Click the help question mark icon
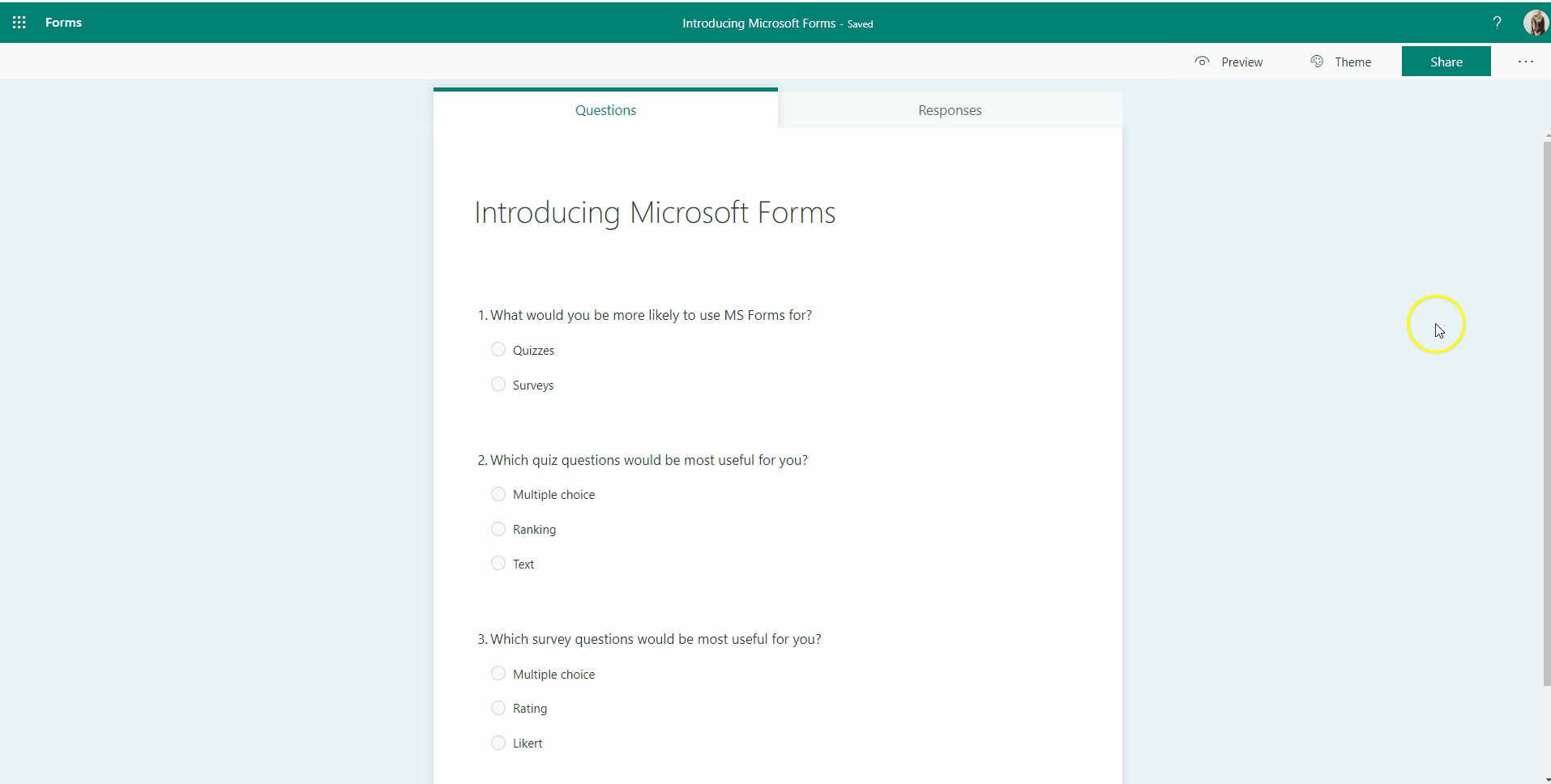 pyautogui.click(x=1497, y=23)
